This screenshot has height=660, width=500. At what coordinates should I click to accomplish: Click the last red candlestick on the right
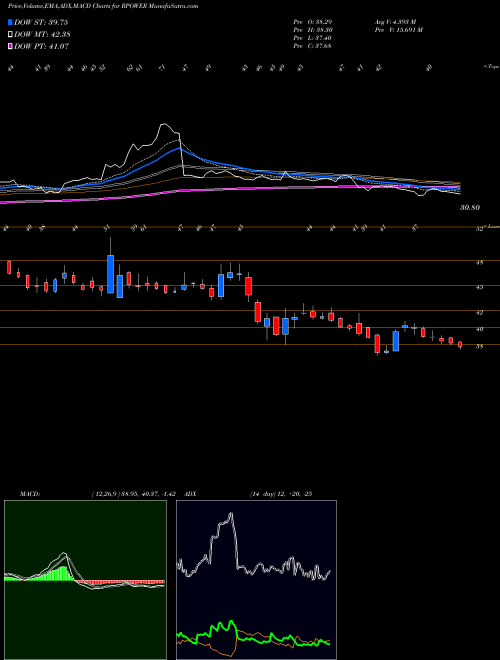[460, 344]
